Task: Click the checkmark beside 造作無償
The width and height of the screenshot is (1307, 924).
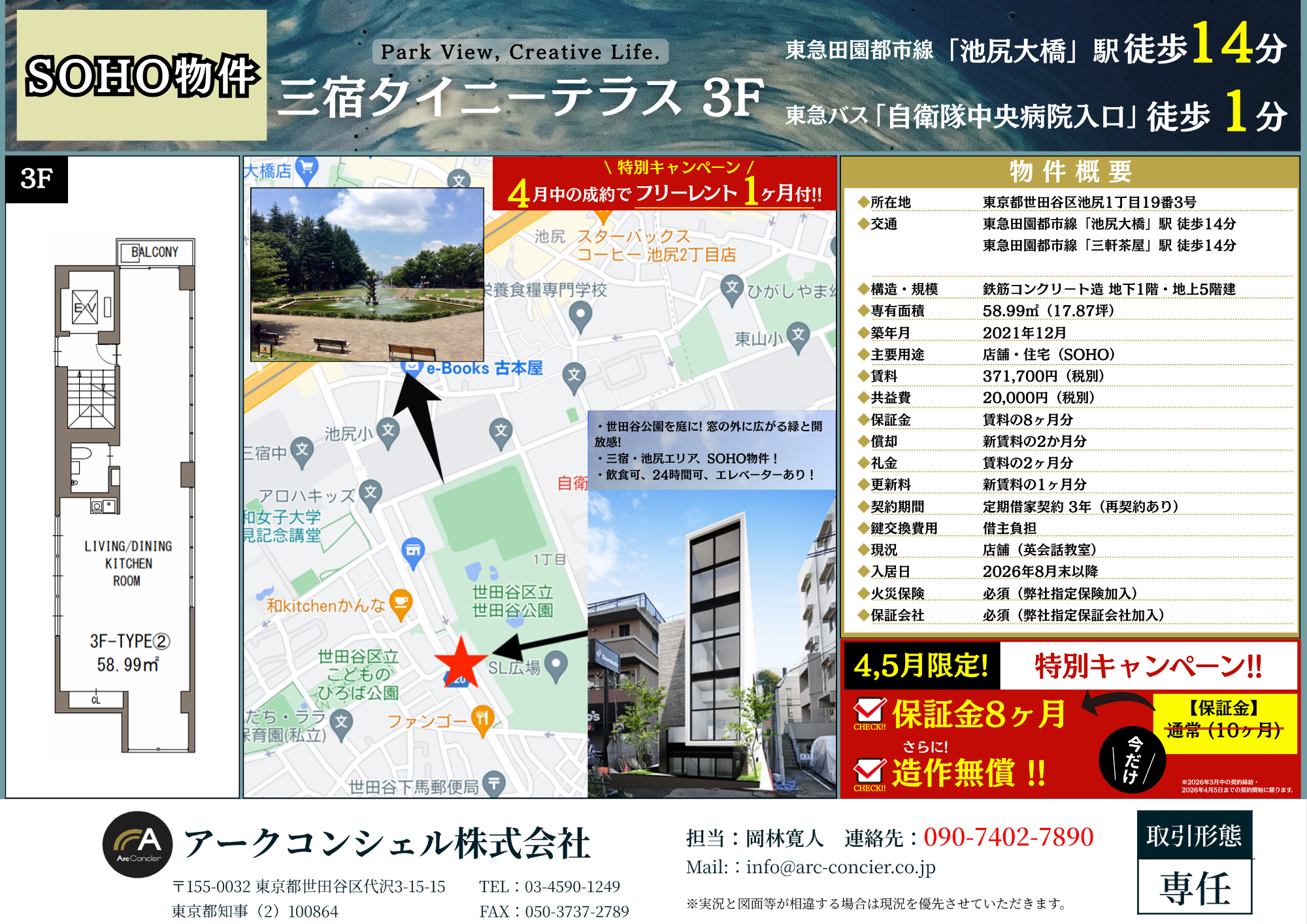Action: (870, 772)
